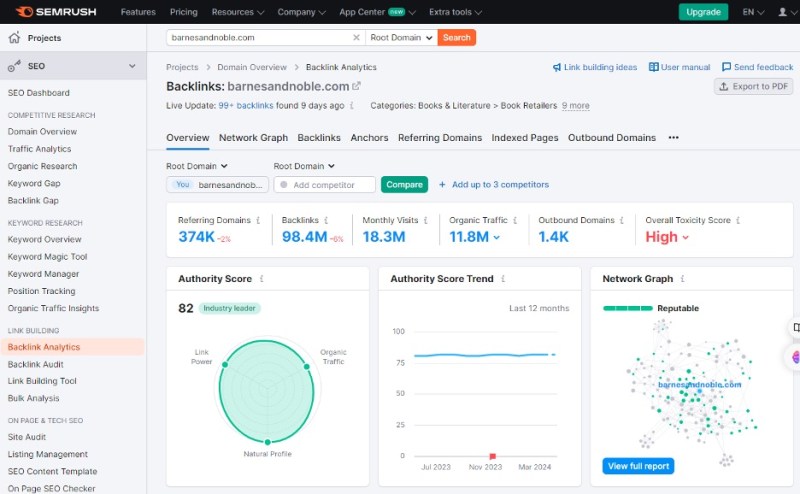Click the User manual book icon
The height and width of the screenshot is (494, 800).
point(653,67)
